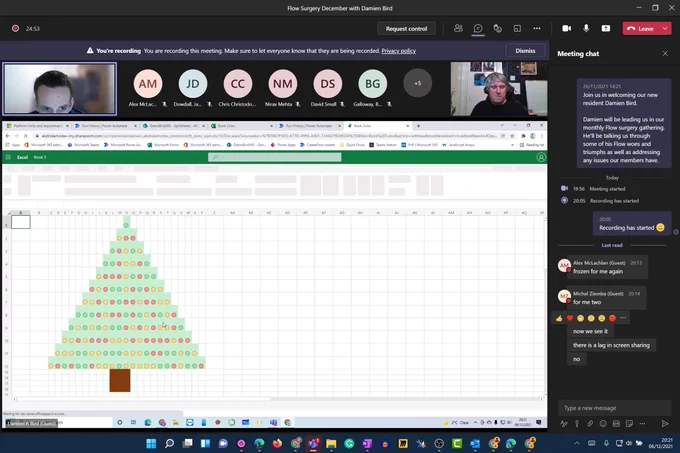Open the share content tray

(606, 29)
